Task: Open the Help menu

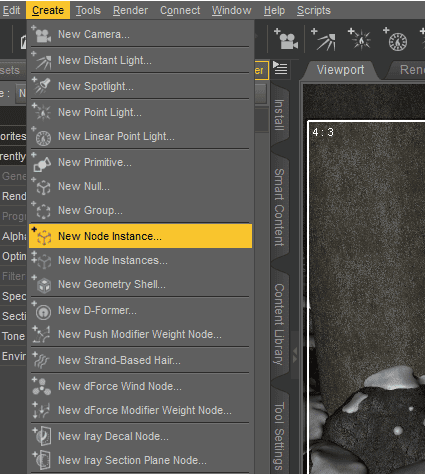Action: (x=274, y=10)
